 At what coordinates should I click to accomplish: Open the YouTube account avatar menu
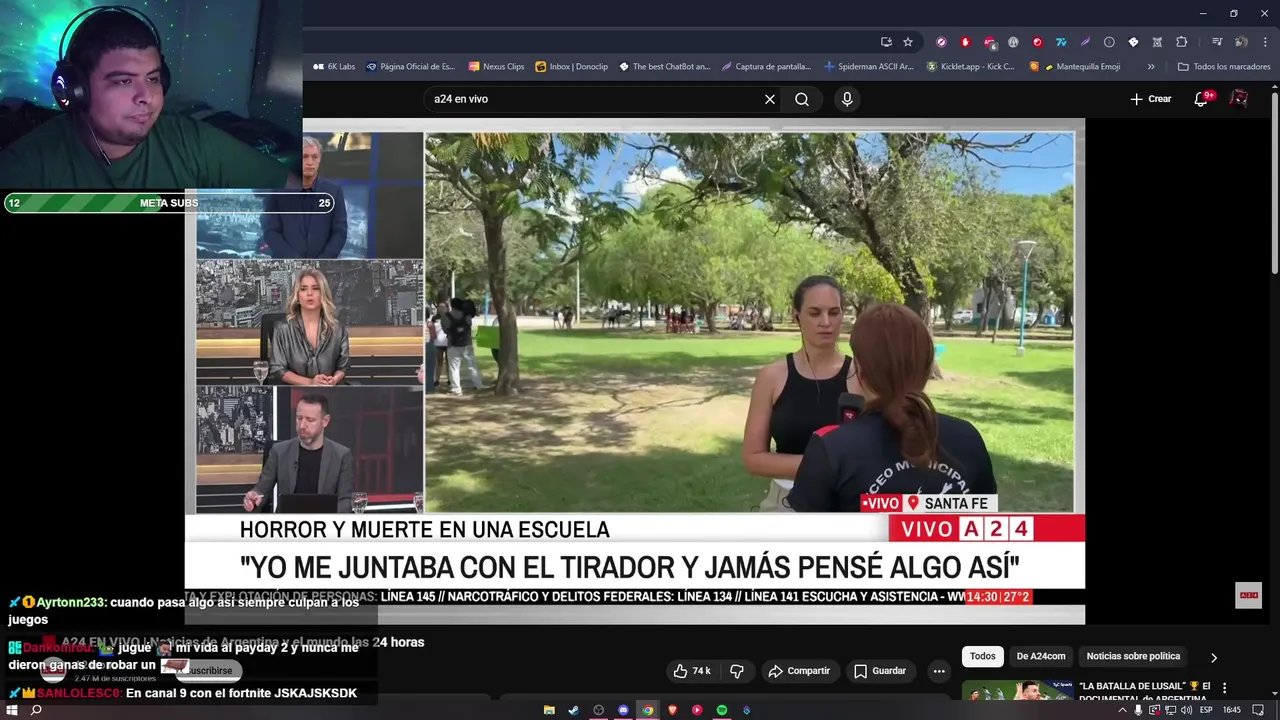[x=1238, y=98]
